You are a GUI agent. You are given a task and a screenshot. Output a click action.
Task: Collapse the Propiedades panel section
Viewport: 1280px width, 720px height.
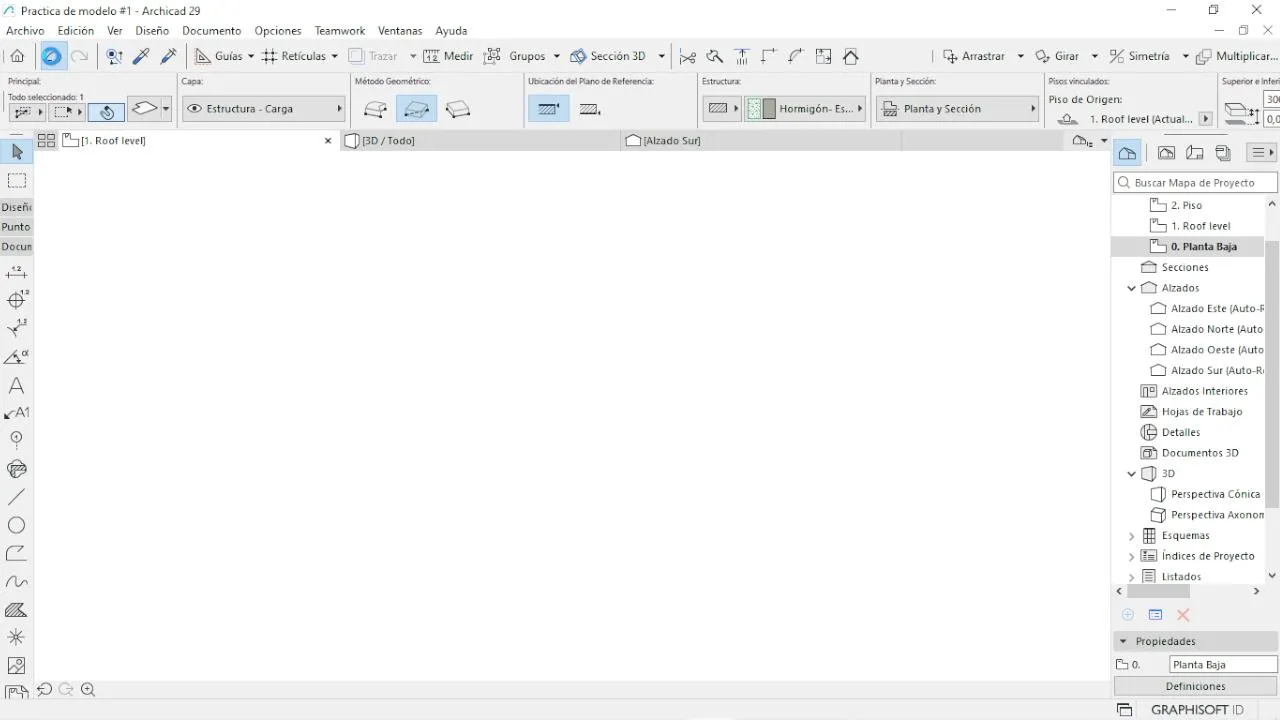point(1123,641)
